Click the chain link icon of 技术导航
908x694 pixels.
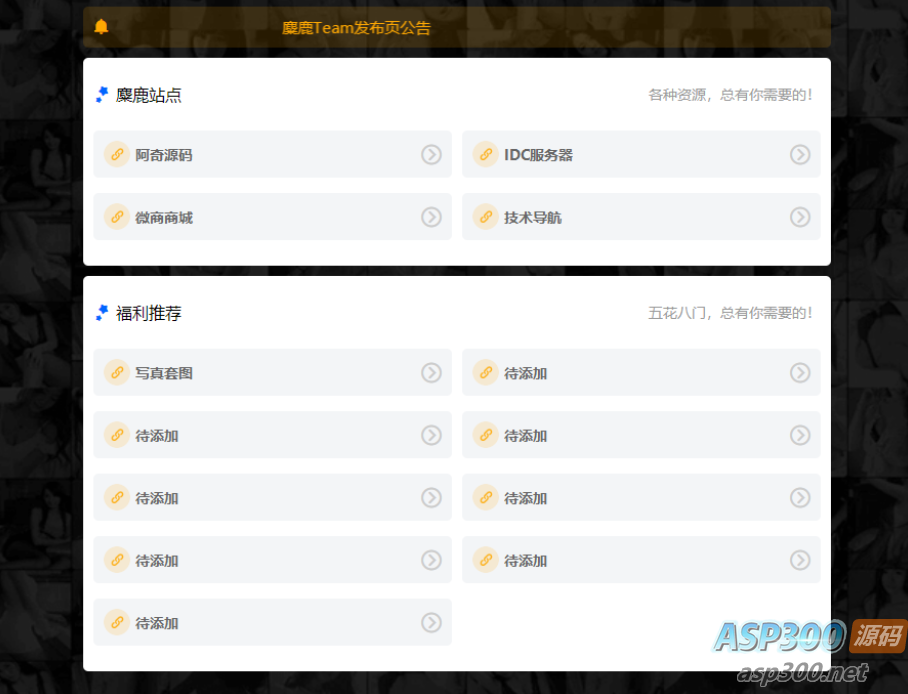point(486,217)
